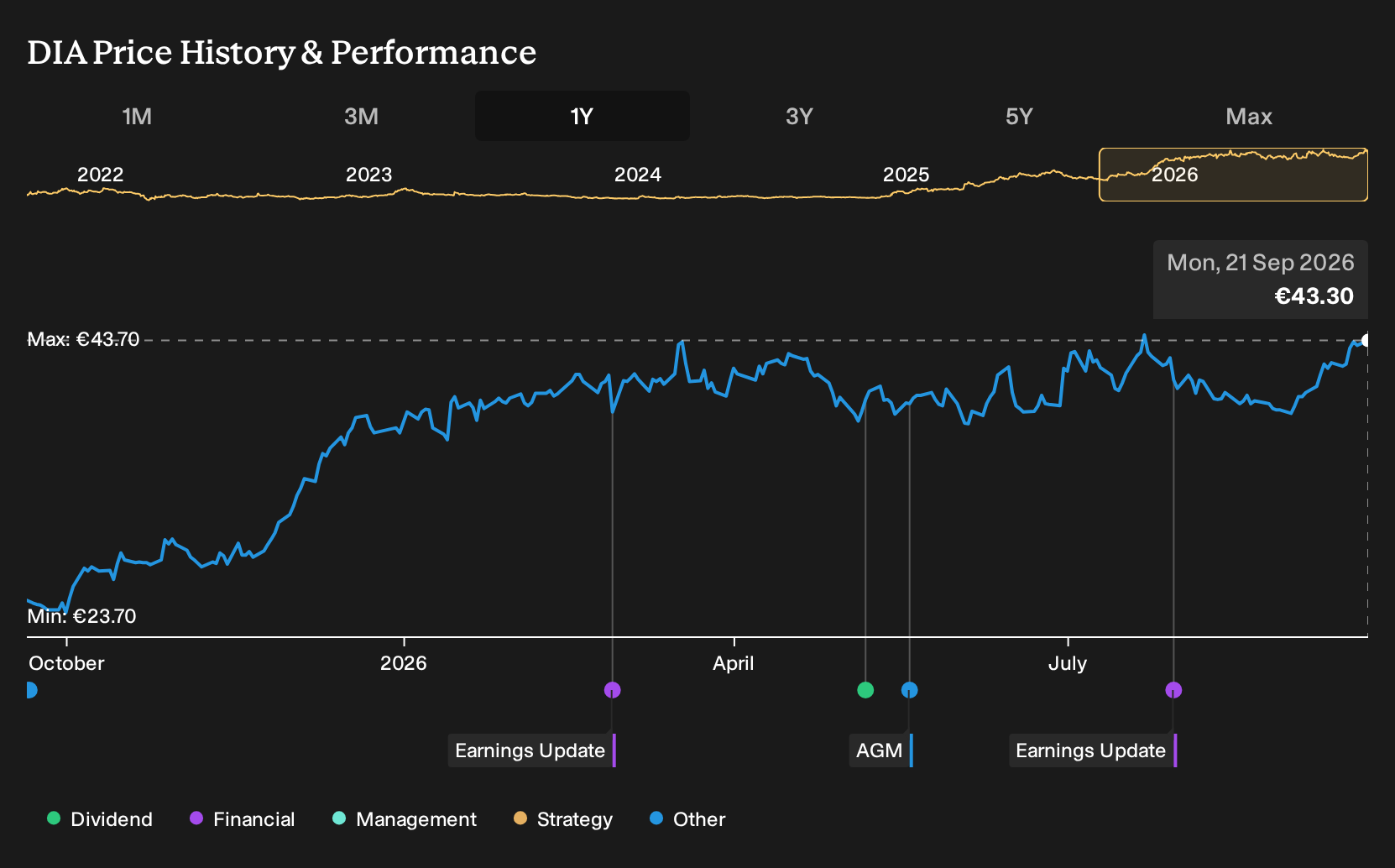This screenshot has height=868, width=1395.
Task: Click the €43.30 price in tooltip
Action: tap(1314, 296)
